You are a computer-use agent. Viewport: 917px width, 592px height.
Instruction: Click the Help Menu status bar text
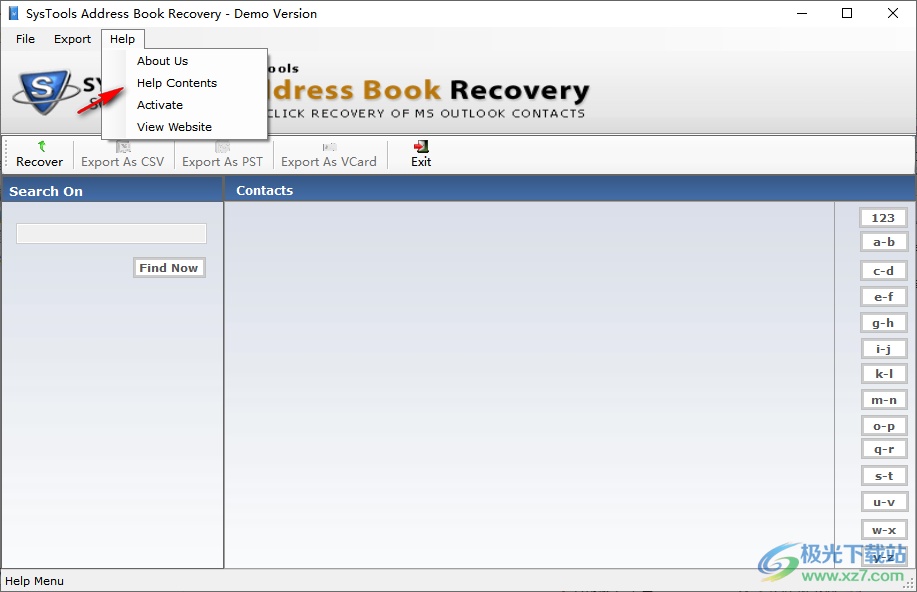[35, 581]
